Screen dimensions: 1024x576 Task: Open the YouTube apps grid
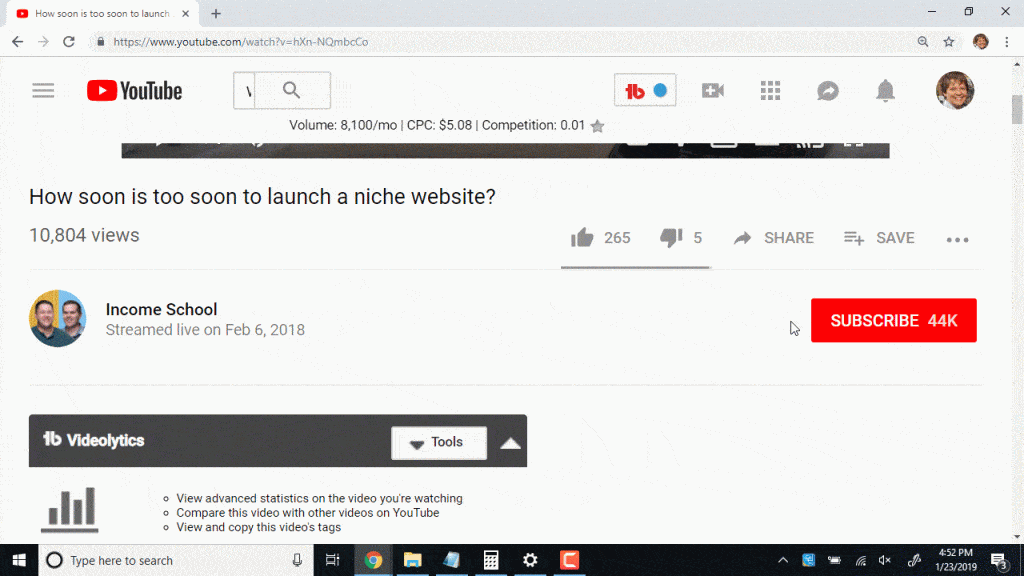click(x=770, y=91)
